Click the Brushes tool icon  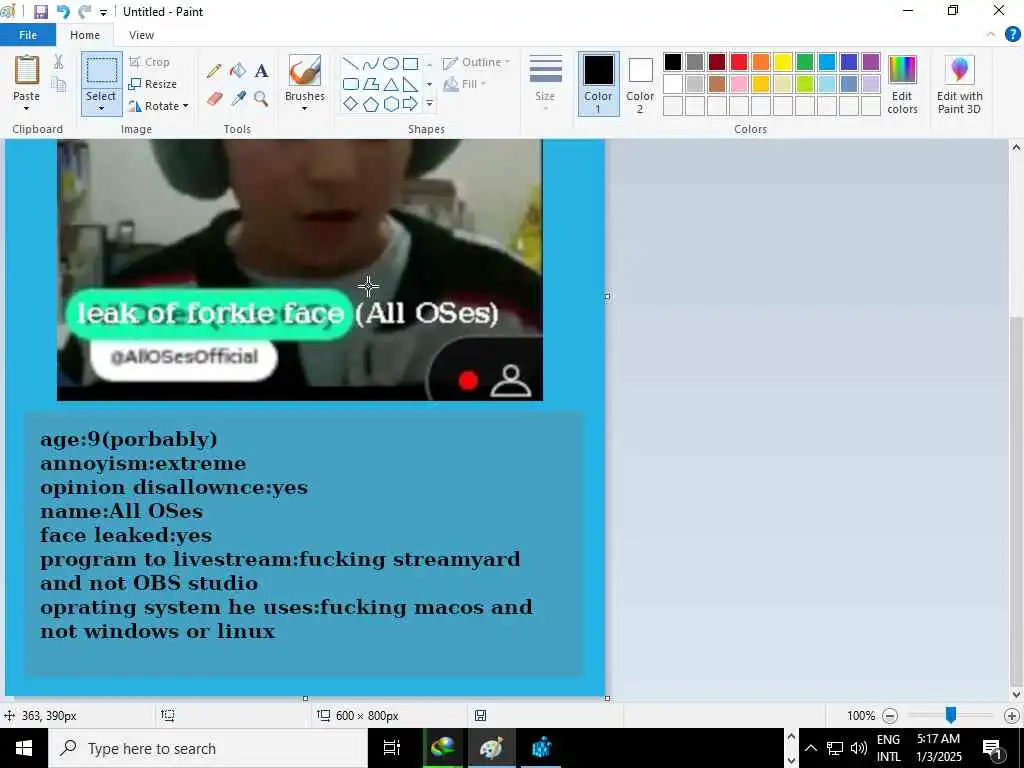(305, 70)
